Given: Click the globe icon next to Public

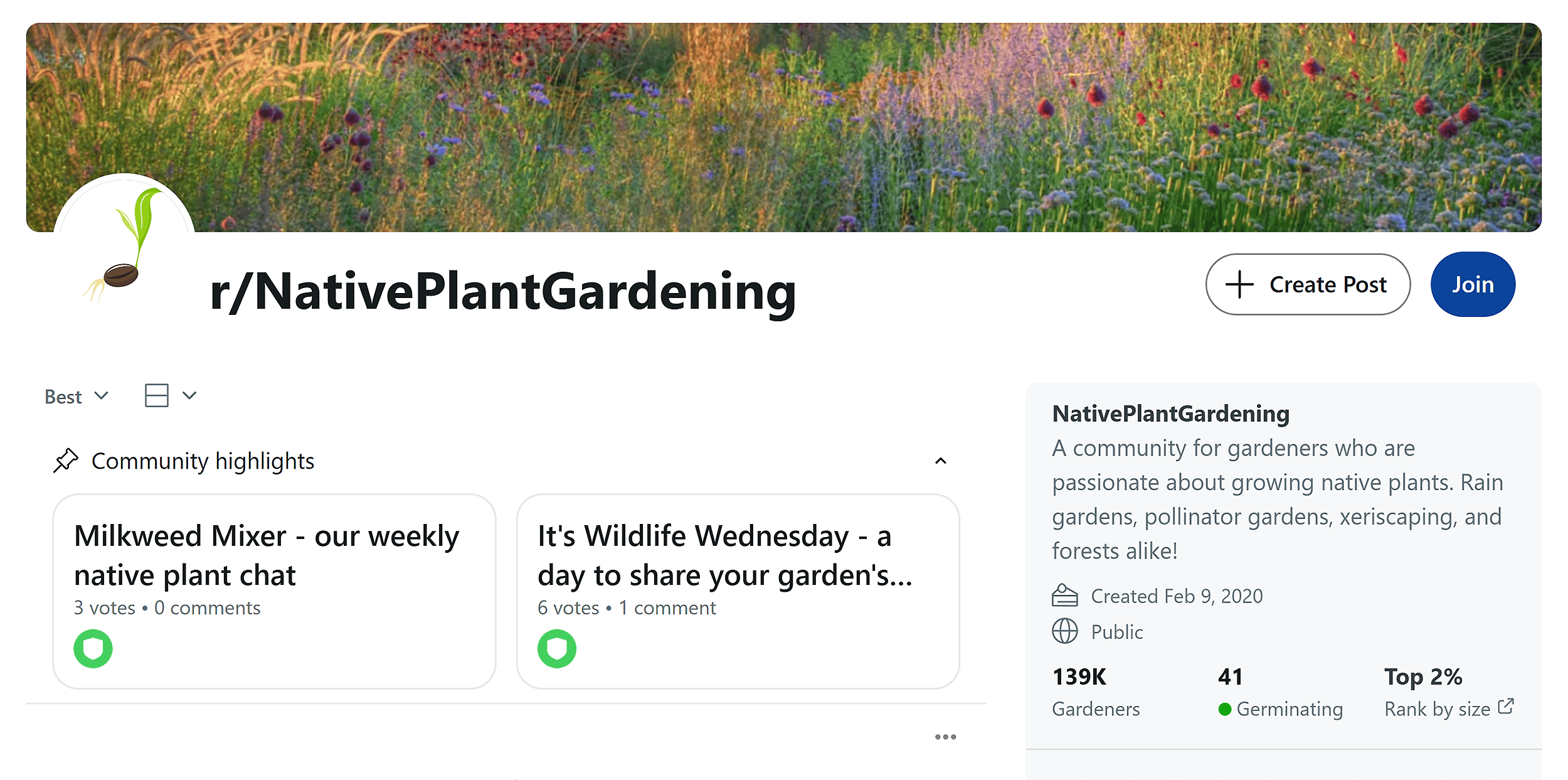Looking at the screenshot, I should point(1064,631).
